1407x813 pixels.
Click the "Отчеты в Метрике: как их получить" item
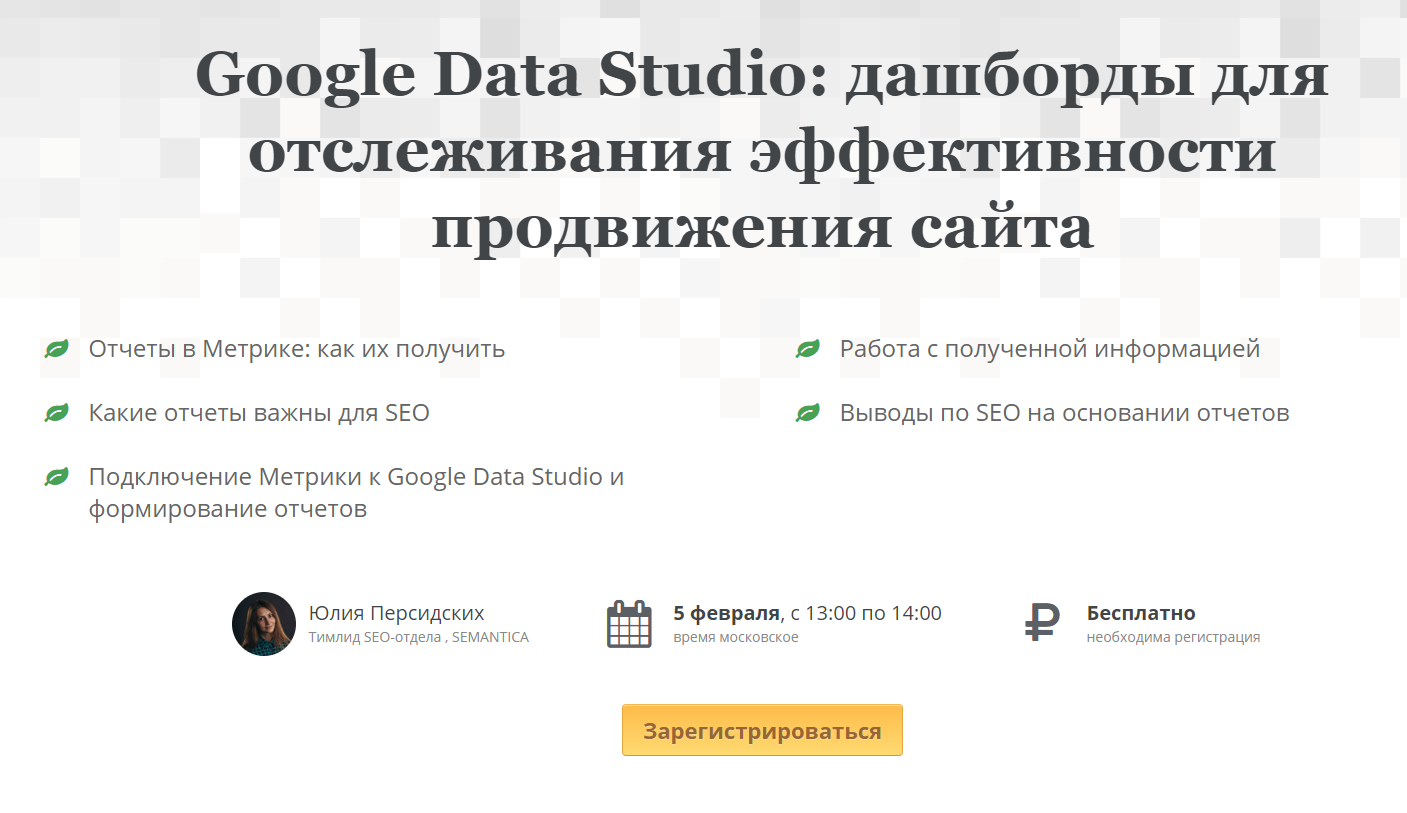[x=297, y=349]
